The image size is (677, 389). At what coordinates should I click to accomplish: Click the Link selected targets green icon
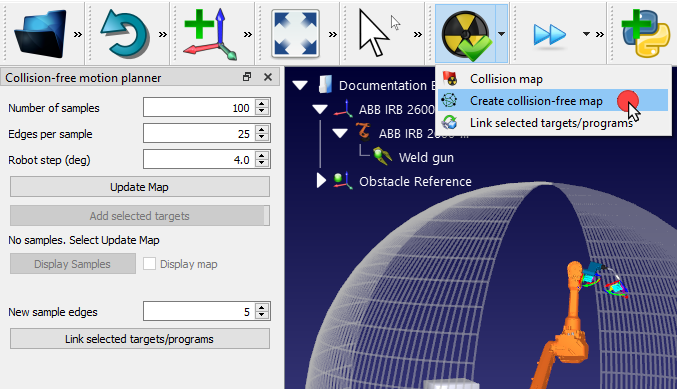pos(450,123)
